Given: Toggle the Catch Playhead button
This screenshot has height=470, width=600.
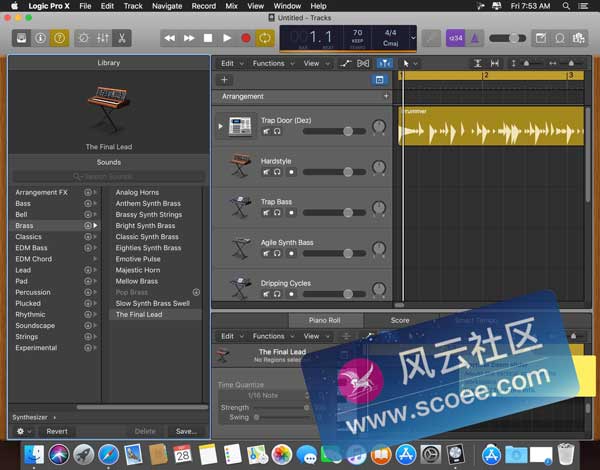Looking at the screenshot, I should 385,64.
